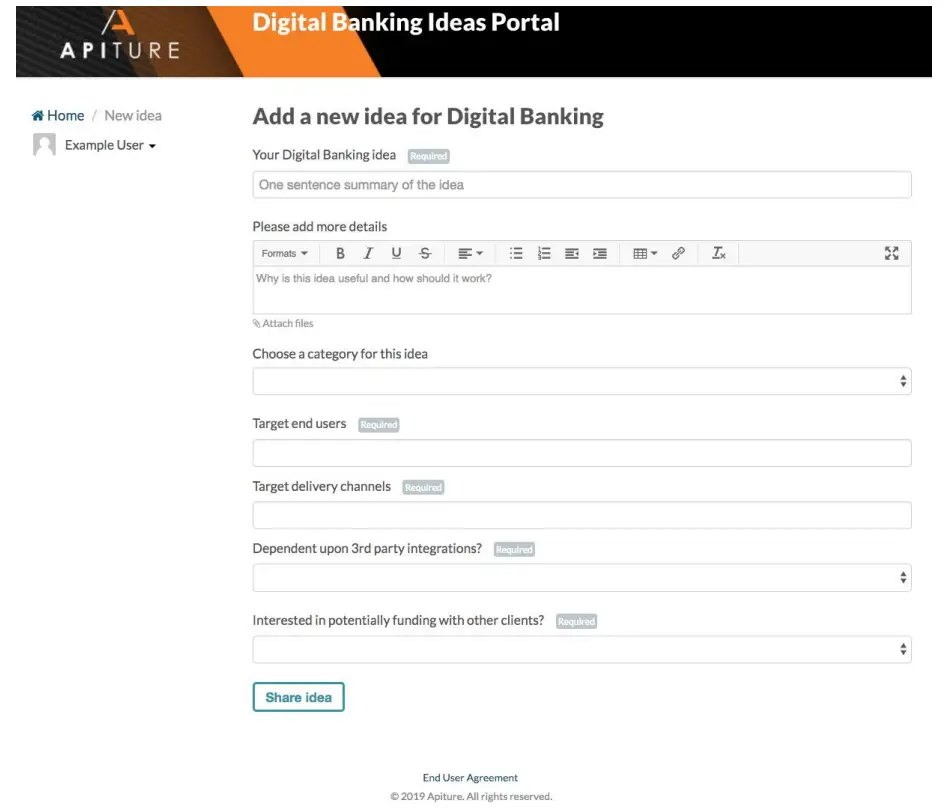
Task: Expand the Example User account menu
Action: point(103,145)
